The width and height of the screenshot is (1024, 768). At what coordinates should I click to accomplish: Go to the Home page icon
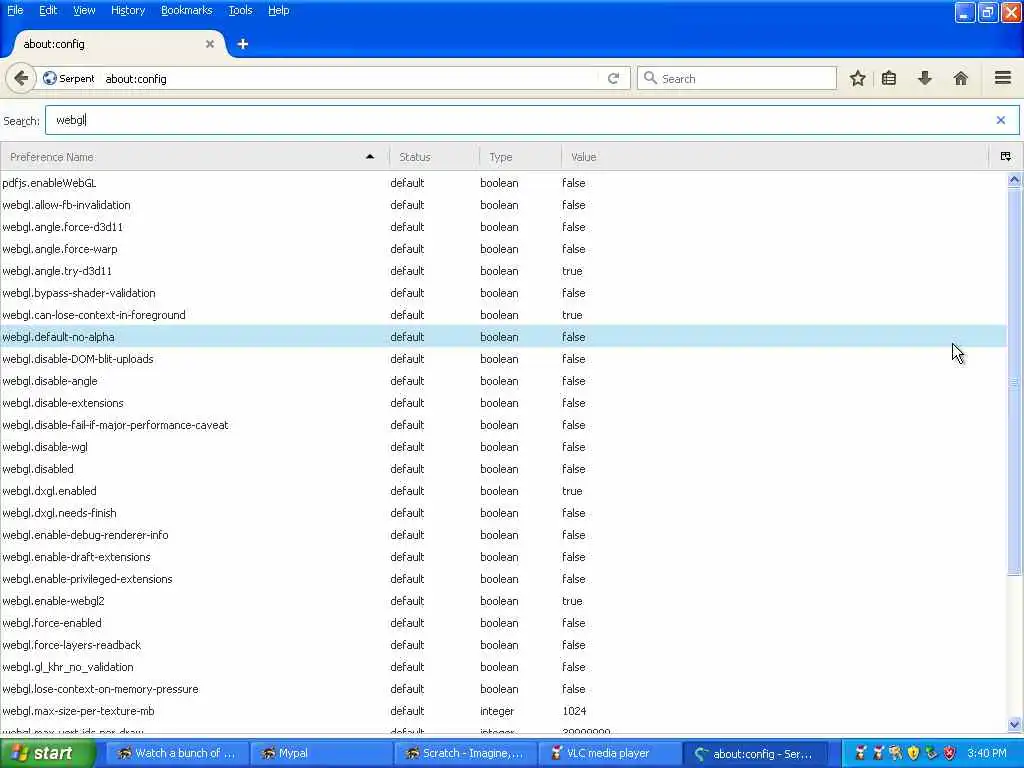tap(961, 78)
